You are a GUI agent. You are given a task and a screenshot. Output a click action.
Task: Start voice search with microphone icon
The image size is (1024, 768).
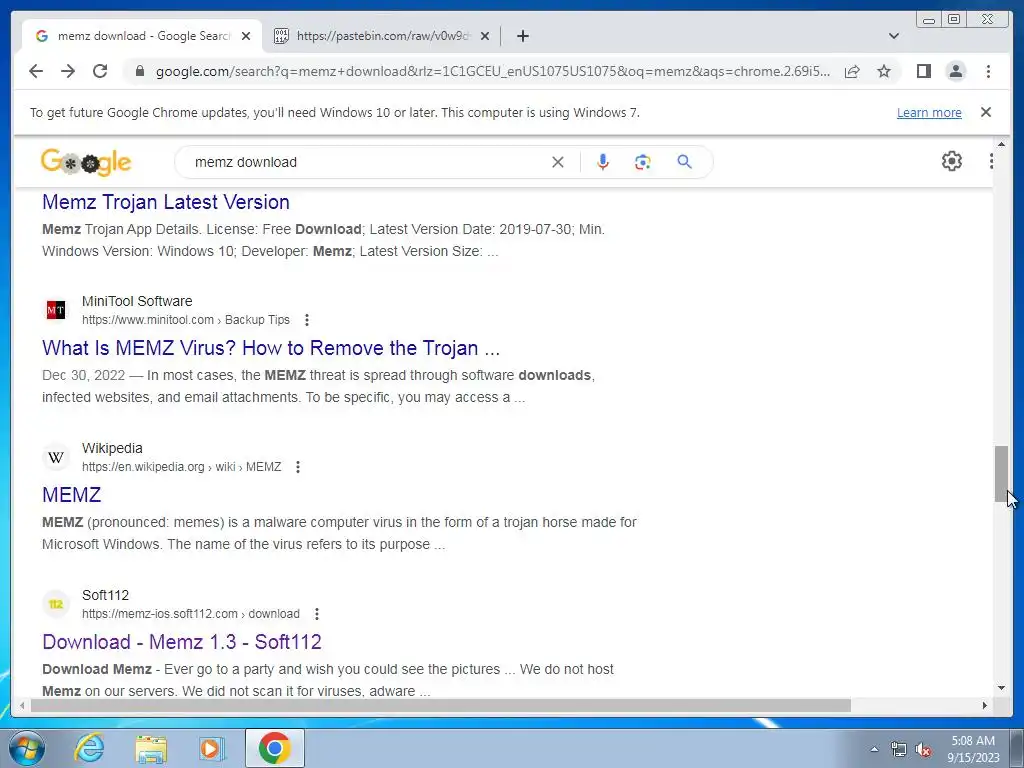point(603,162)
